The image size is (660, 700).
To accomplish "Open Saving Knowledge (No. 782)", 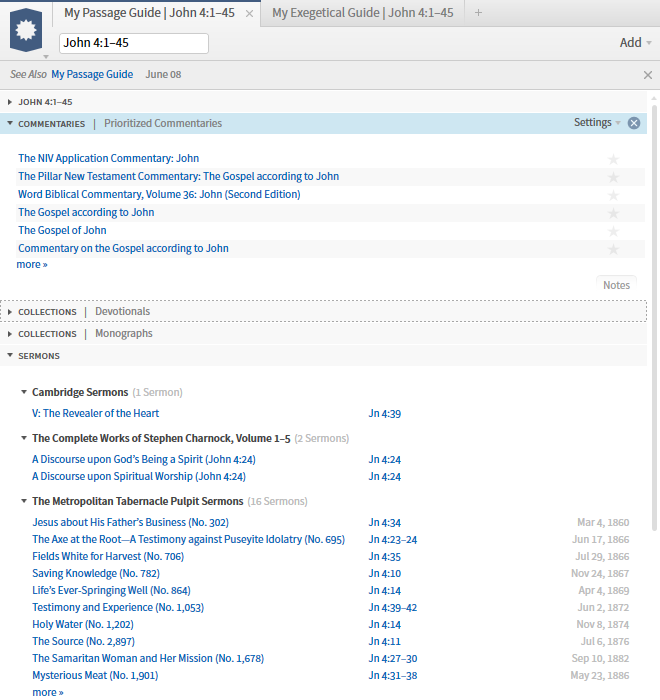I will click(x=96, y=573).
